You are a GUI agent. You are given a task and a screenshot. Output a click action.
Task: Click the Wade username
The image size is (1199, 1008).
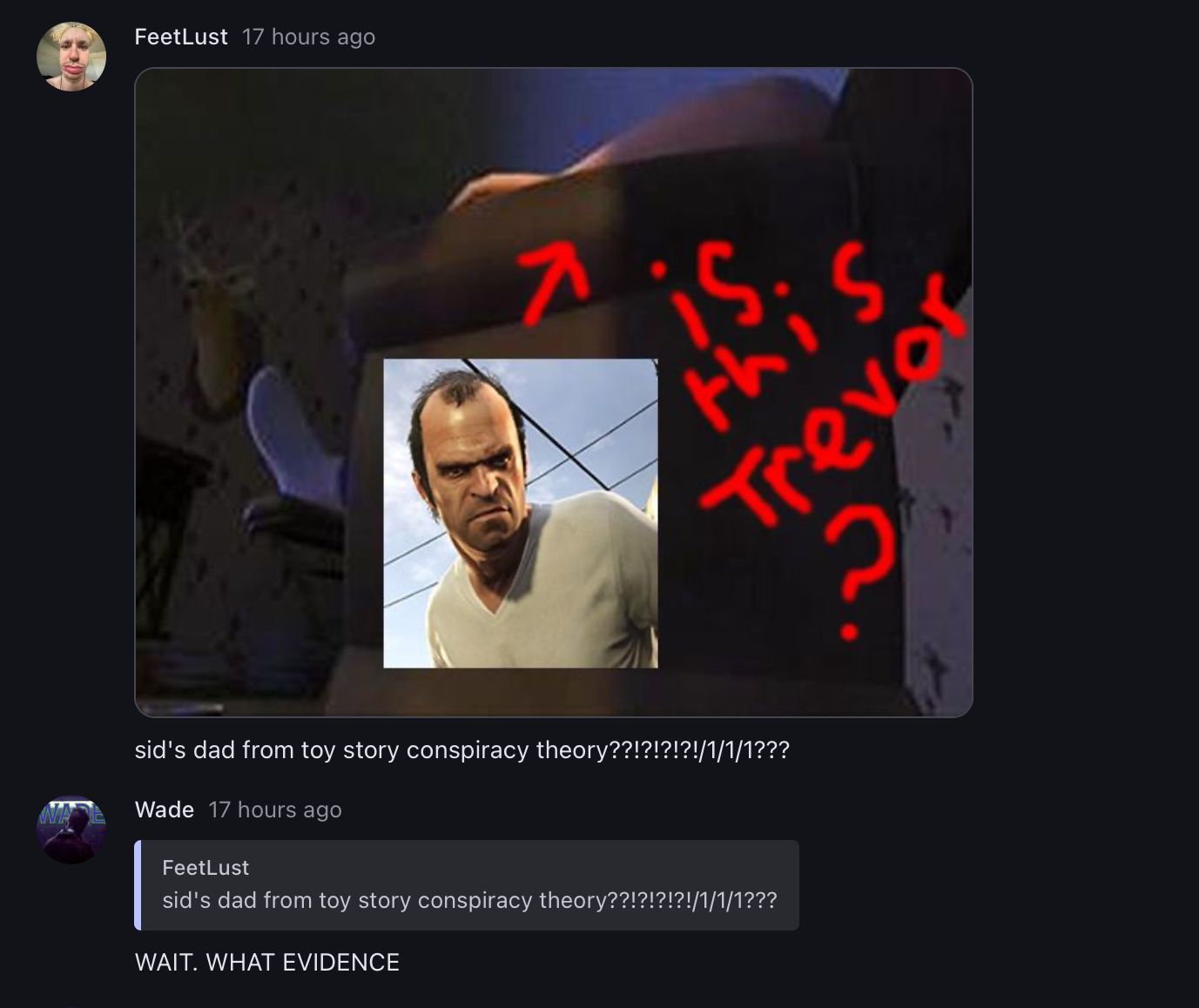(165, 810)
